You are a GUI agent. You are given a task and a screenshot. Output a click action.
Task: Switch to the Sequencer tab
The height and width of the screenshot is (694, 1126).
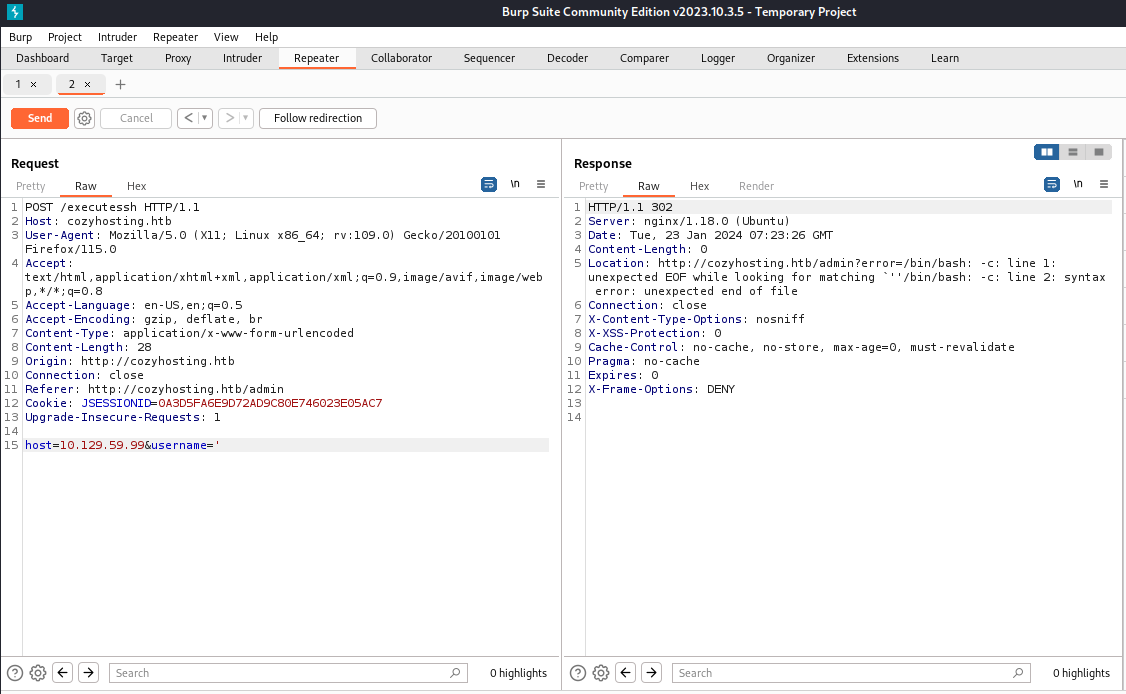click(489, 58)
